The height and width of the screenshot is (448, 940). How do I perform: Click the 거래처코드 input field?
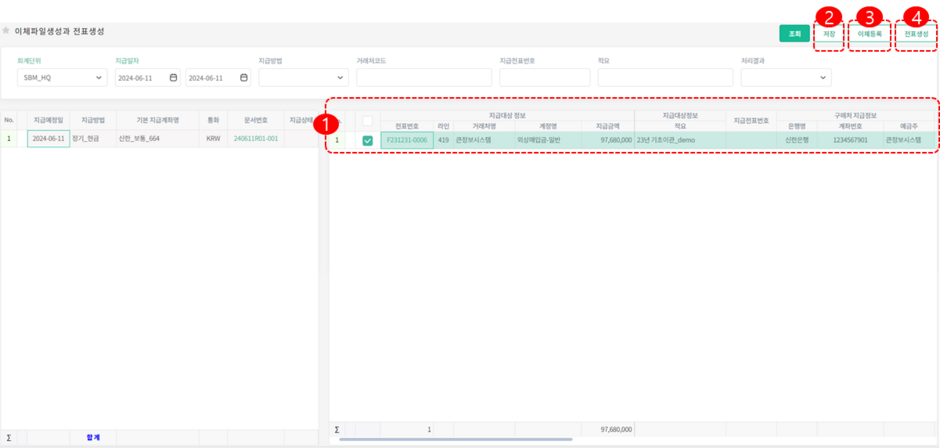coord(423,78)
